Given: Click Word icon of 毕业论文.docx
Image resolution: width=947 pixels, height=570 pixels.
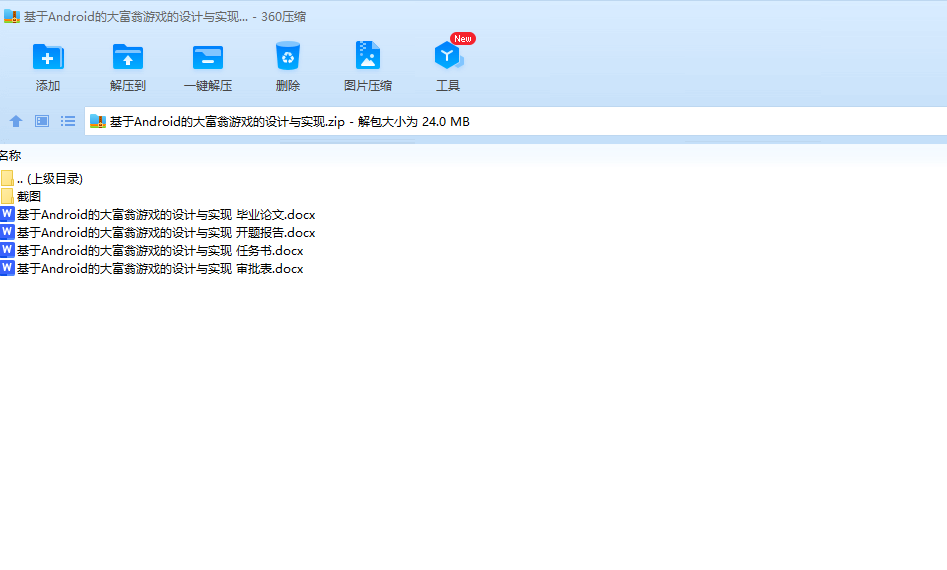Looking at the screenshot, I should pyautogui.click(x=7, y=214).
